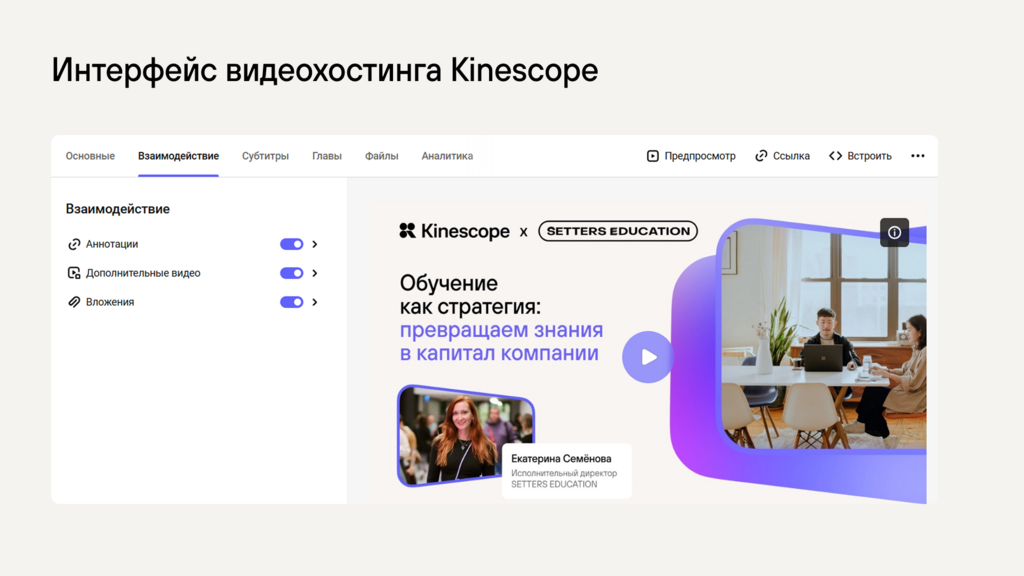Select the Главы tab
Screen dimensions: 1024x576
pos(326,156)
